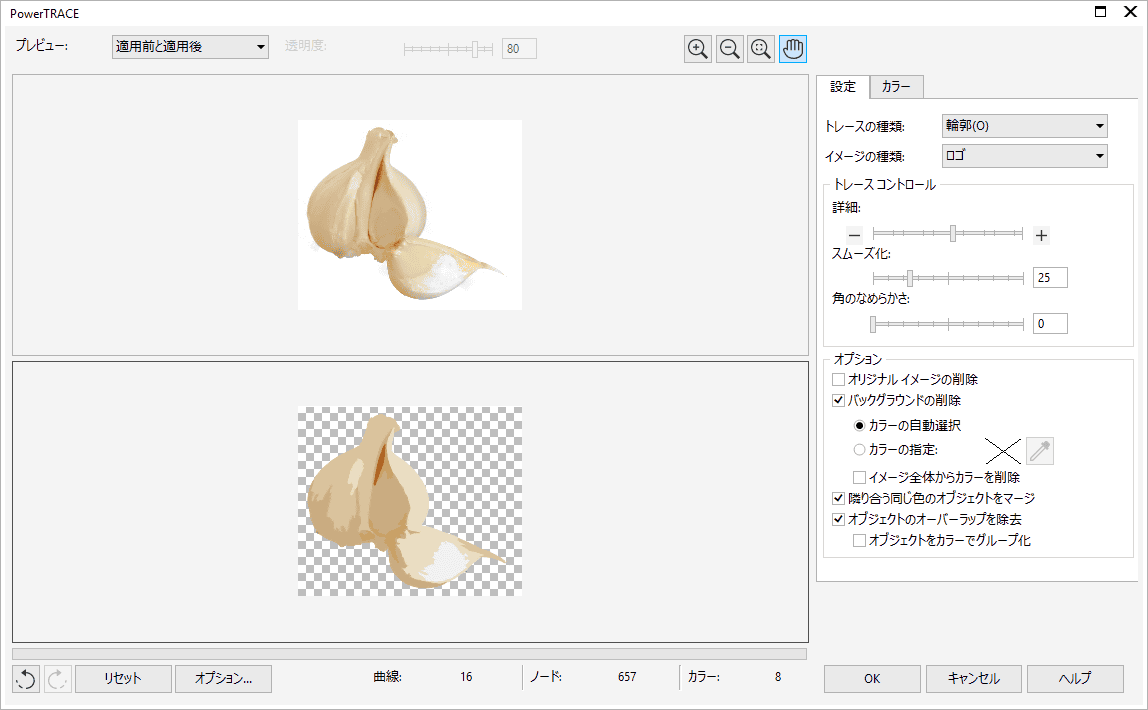This screenshot has height=710, width=1148.
Task: Click the zoom to fit icon
Action: pyautogui.click(x=761, y=49)
